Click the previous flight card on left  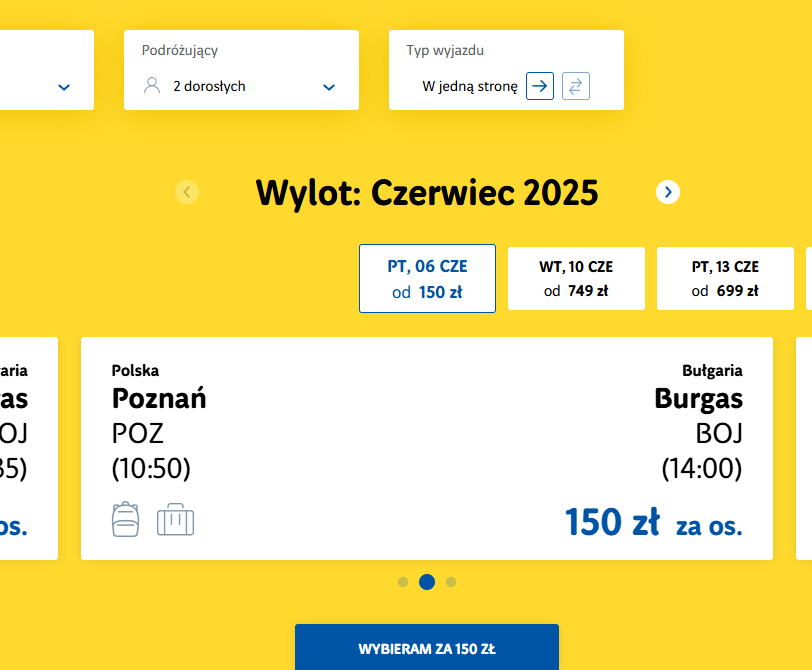coord(29,448)
